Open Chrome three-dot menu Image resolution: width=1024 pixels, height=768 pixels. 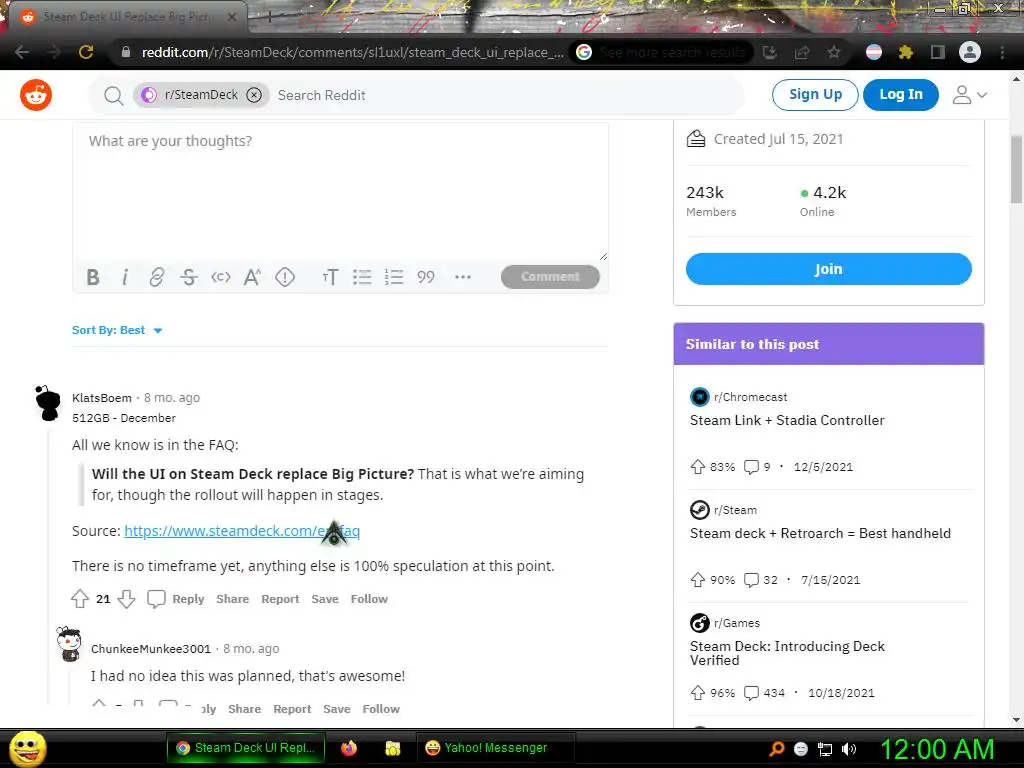[x=1002, y=52]
